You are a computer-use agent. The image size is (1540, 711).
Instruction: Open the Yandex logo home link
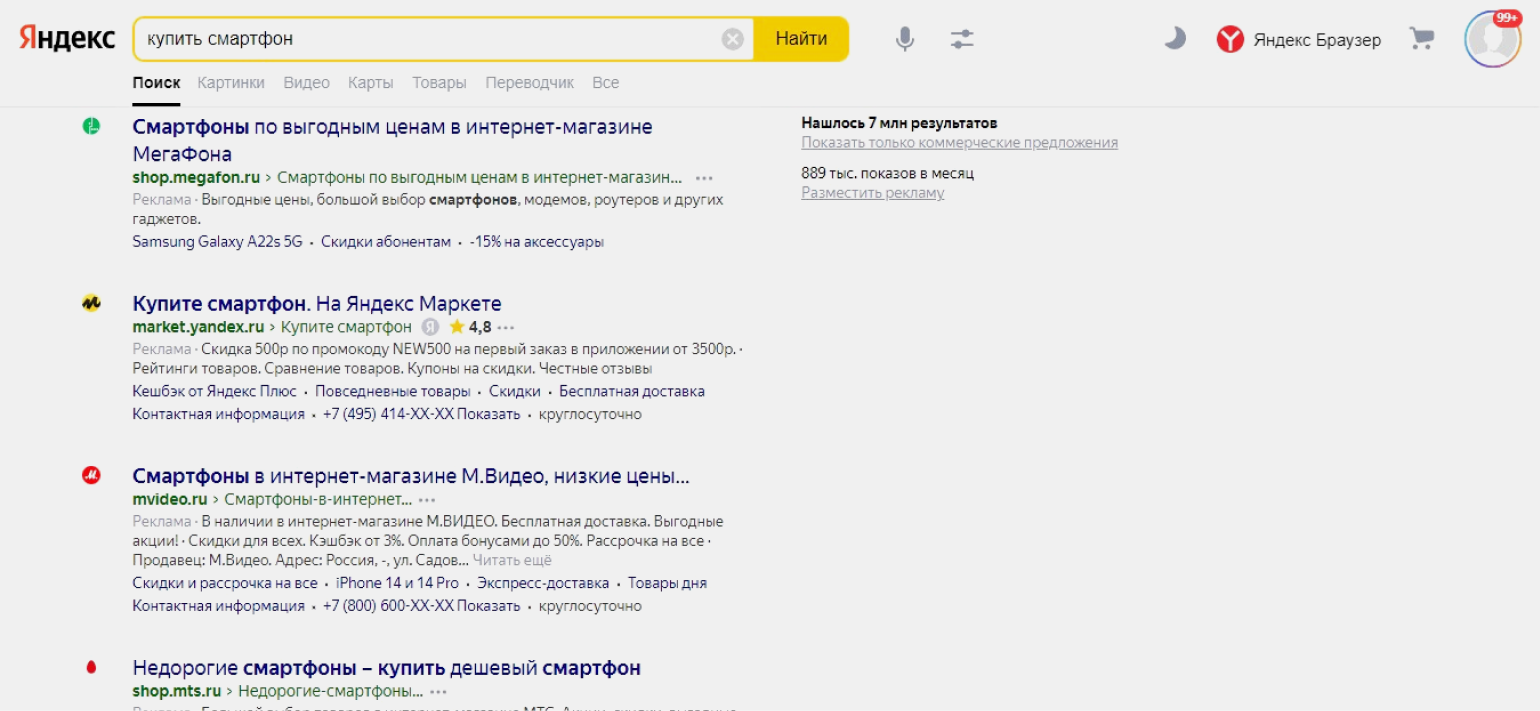click(67, 39)
